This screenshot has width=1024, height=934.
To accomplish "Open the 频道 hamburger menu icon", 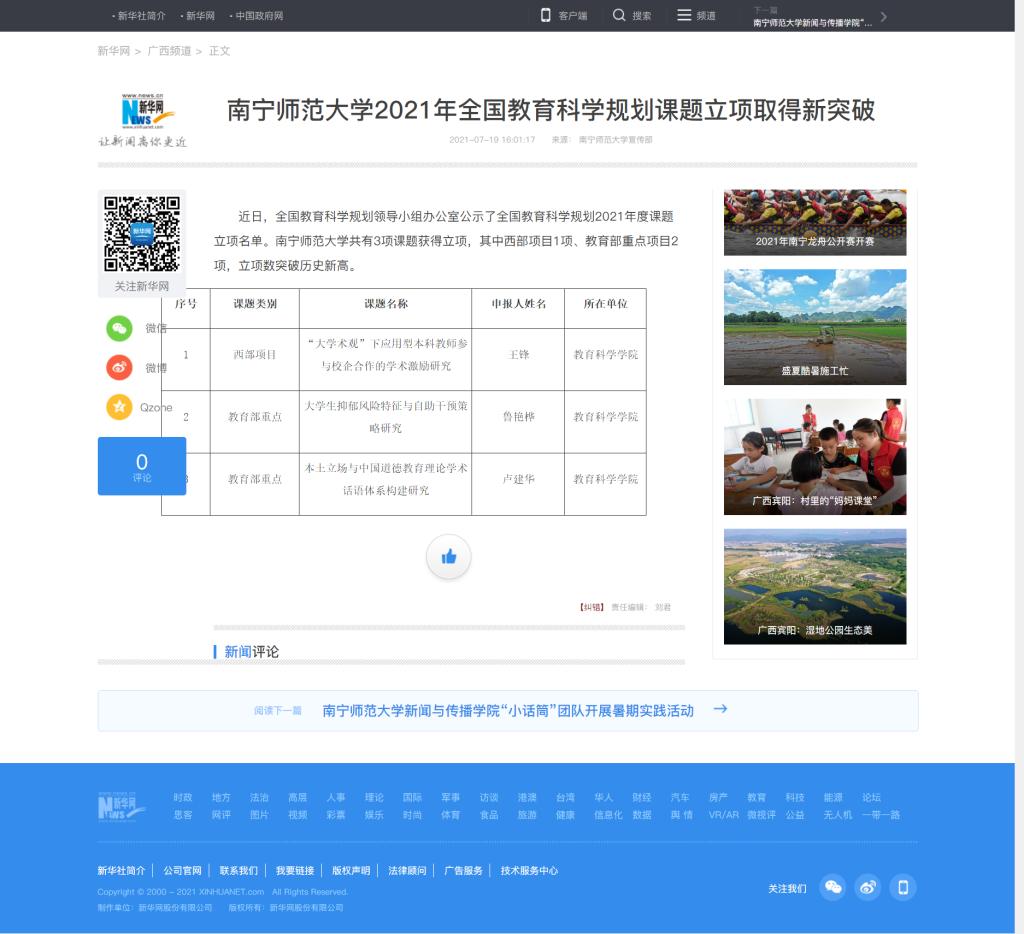I will (x=684, y=15).
